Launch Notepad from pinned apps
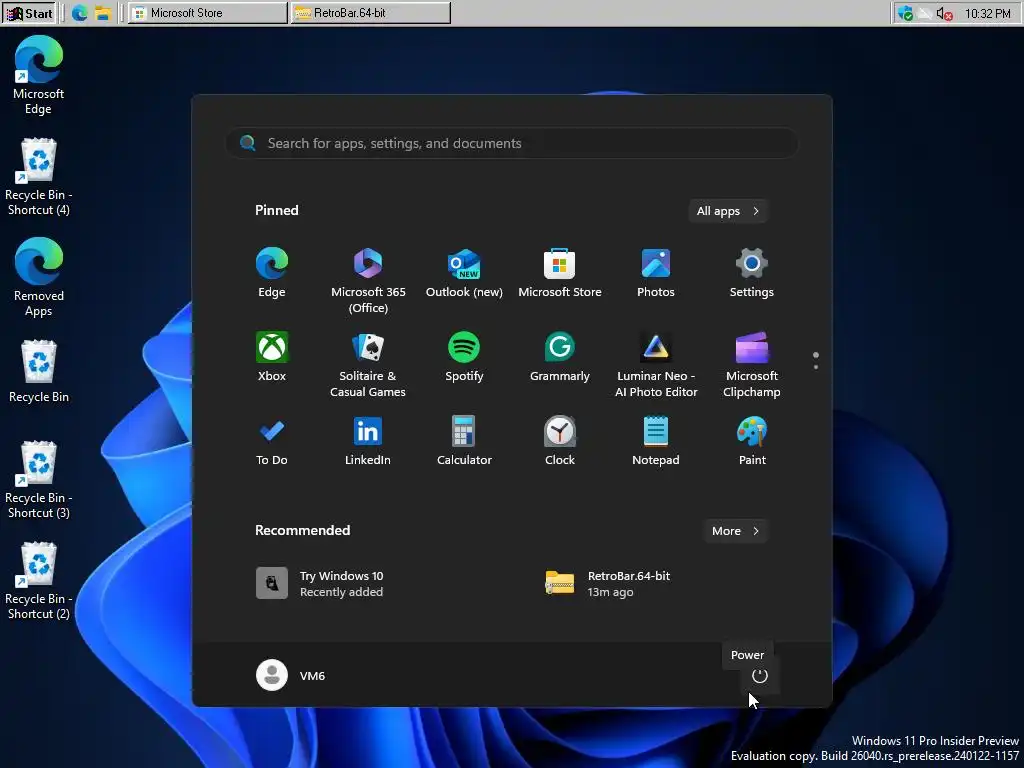Screen dimensions: 1024x768 [656, 441]
